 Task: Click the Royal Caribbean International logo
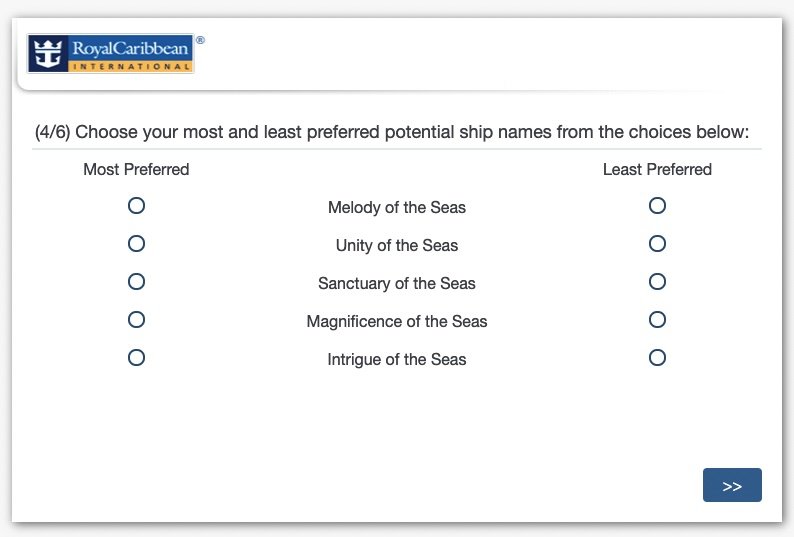[111, 54]
